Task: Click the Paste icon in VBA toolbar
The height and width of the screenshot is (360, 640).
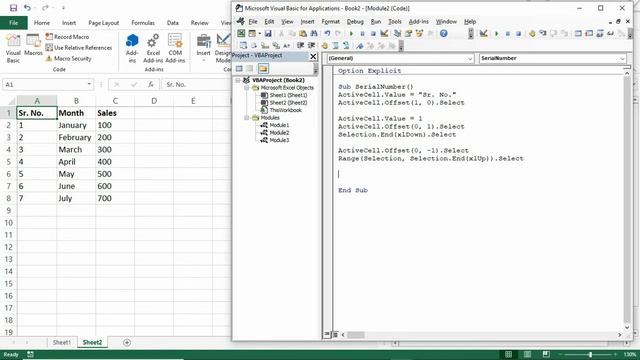Action: pos(303,33)
